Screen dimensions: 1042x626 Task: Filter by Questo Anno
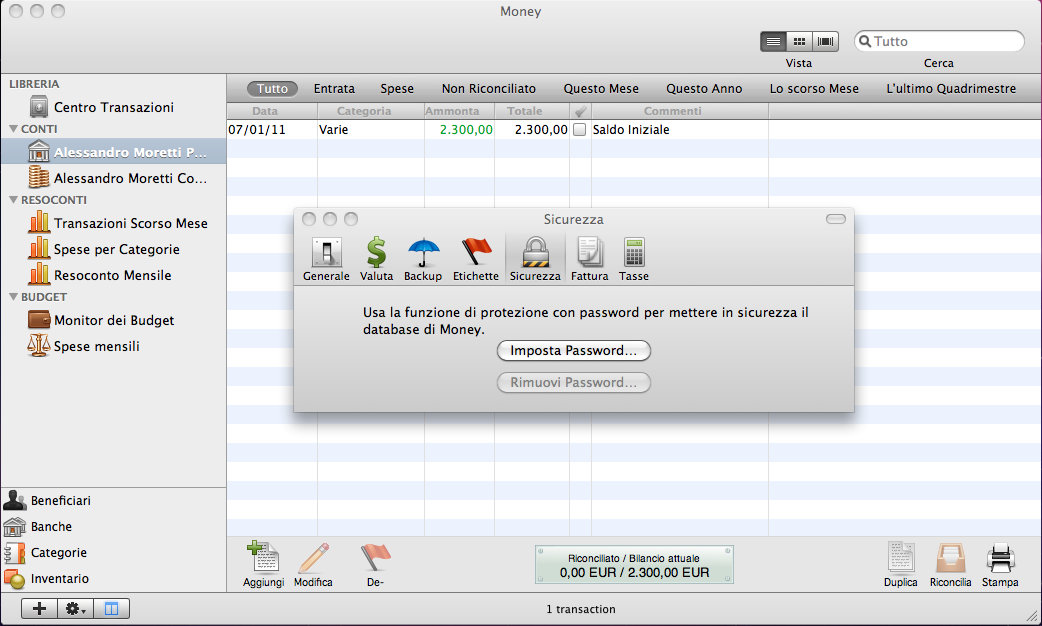coord(704,88)
